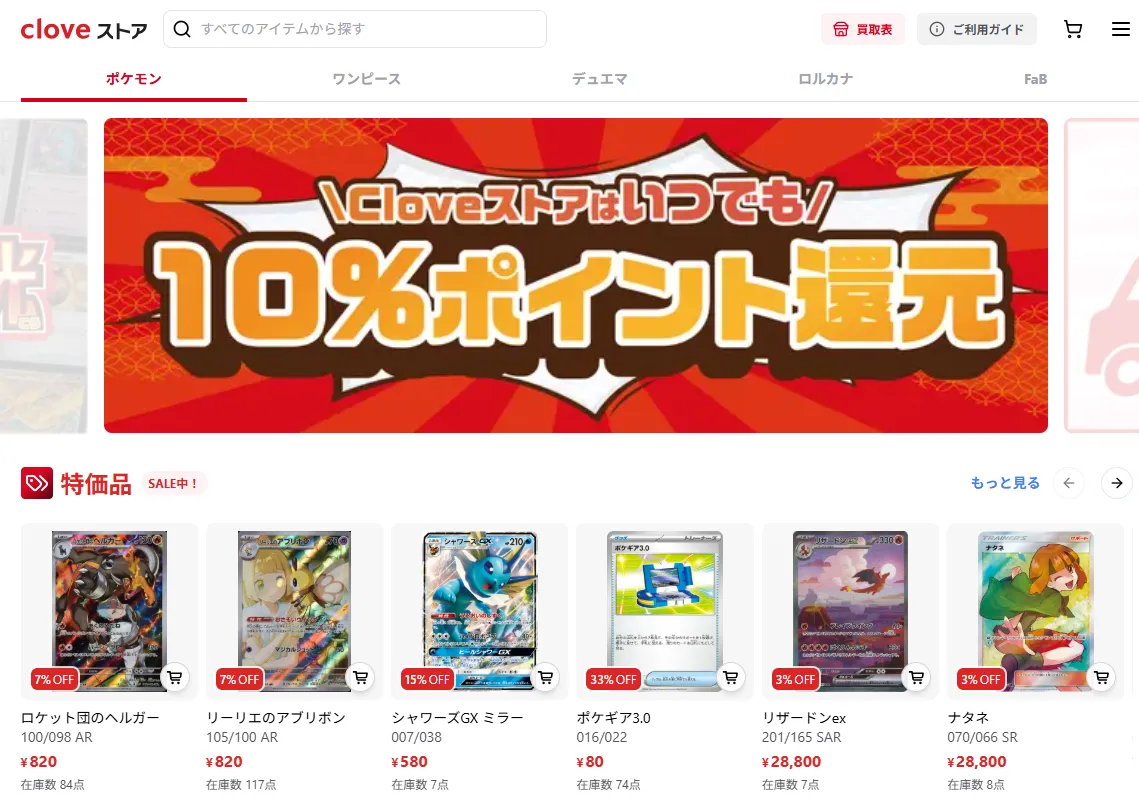Image resolution: width=1139 pixels, height=802 pixels.
Task: Add ロケット団のヘルガー to cart
Action: [x=174, y=677]
